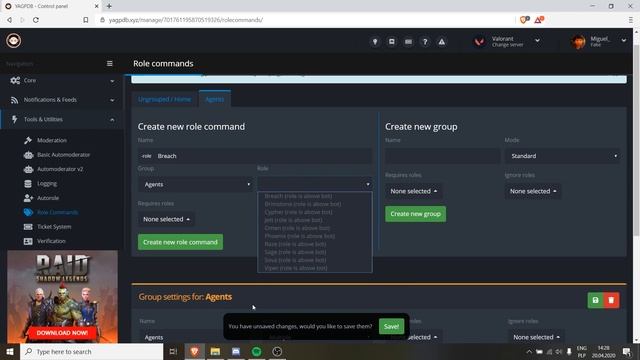The height and width of the screenshot is (360, 640).
Task: Click RAID Download Now ad button
Action: (62, 333)
